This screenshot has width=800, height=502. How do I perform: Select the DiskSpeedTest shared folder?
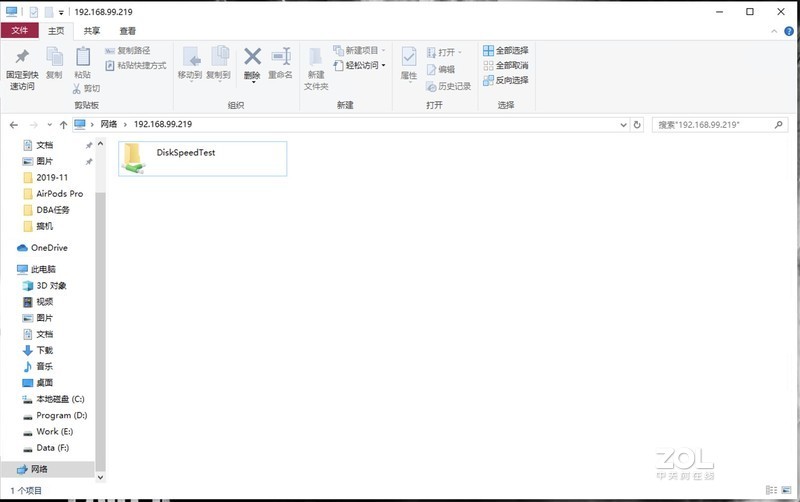[x=203, y=159]
